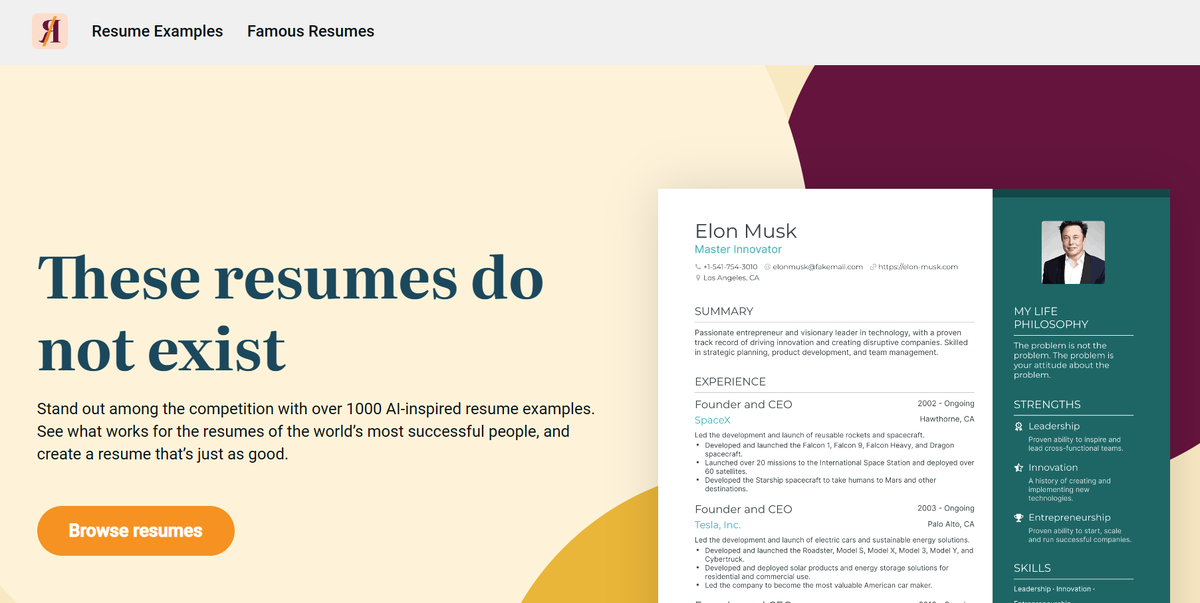Click the SUMMARY section heading
This screenshot has height=603, width=1200.
pyautogui.click(x=724, y=311)
